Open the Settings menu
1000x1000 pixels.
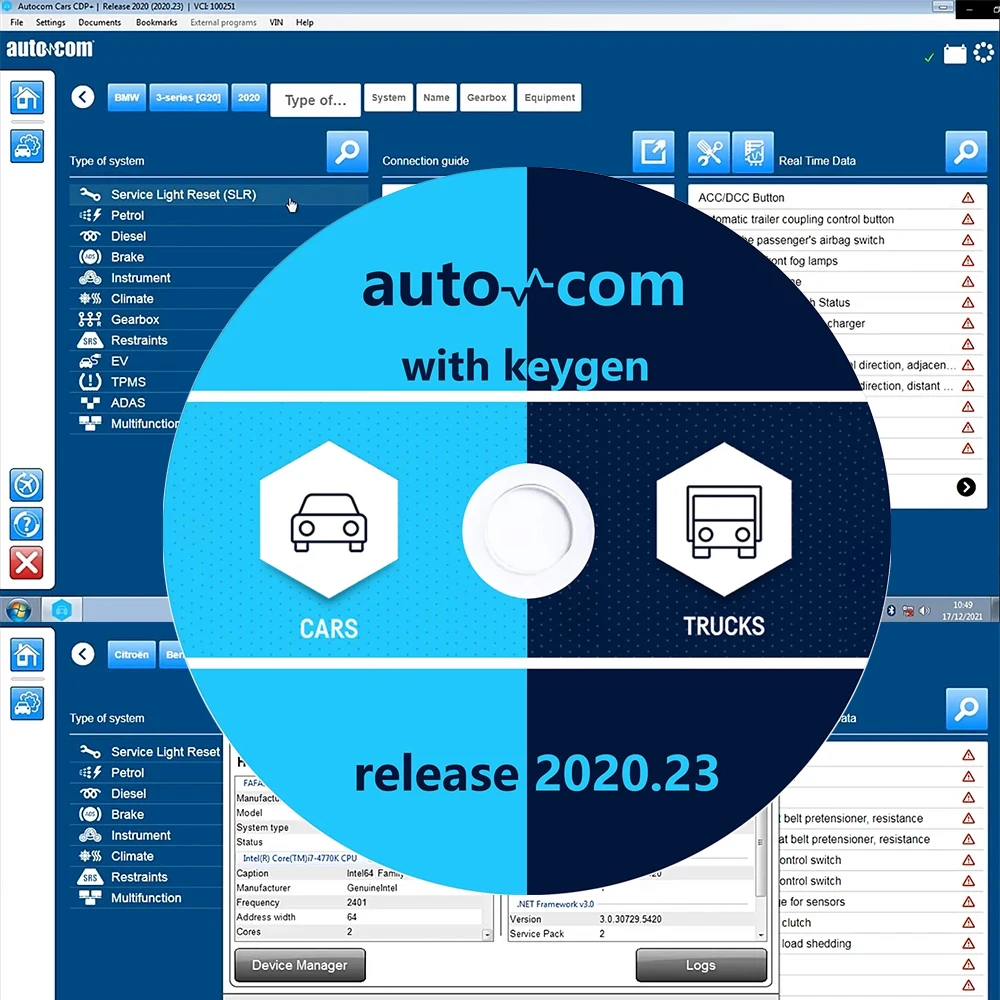(x=50, y=22)
